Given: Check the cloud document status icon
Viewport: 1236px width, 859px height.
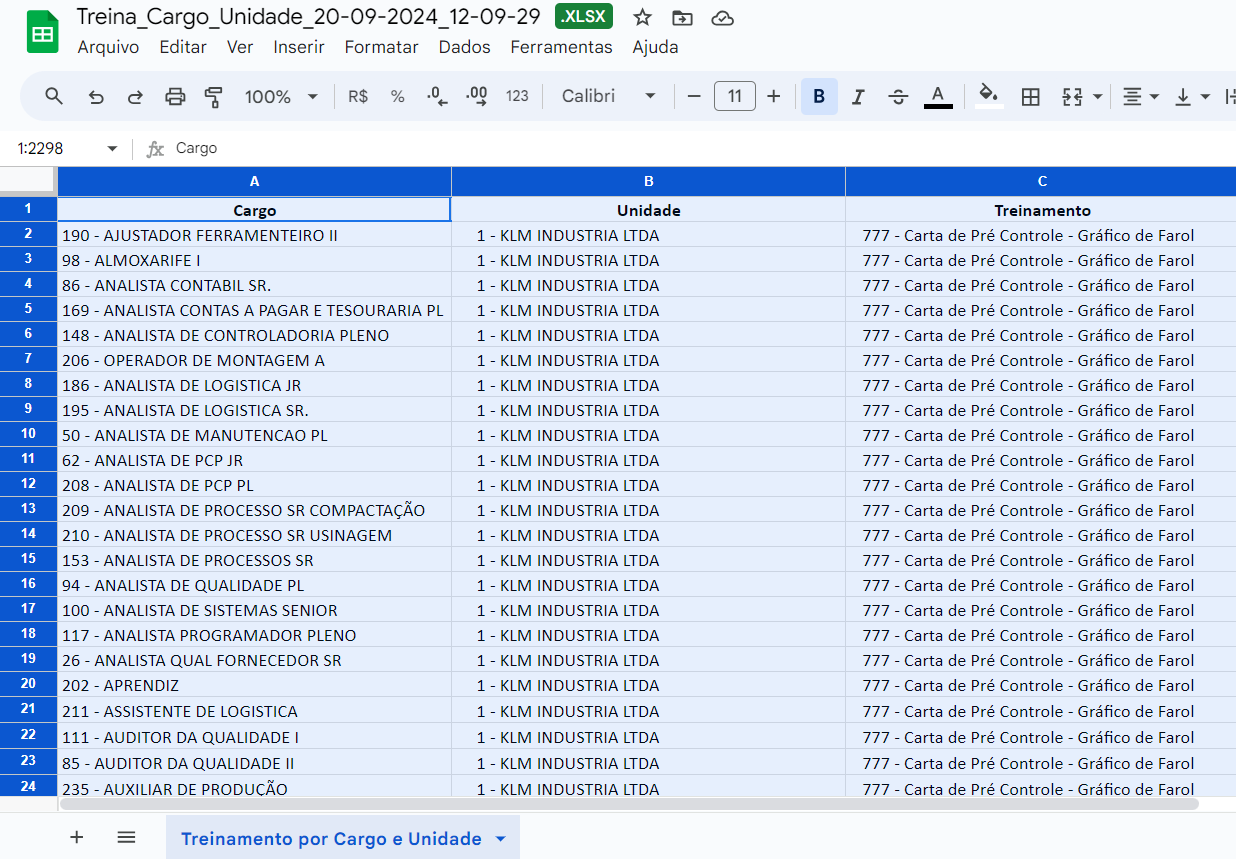Looking at the screenshot, I should (x=723, y=17).
